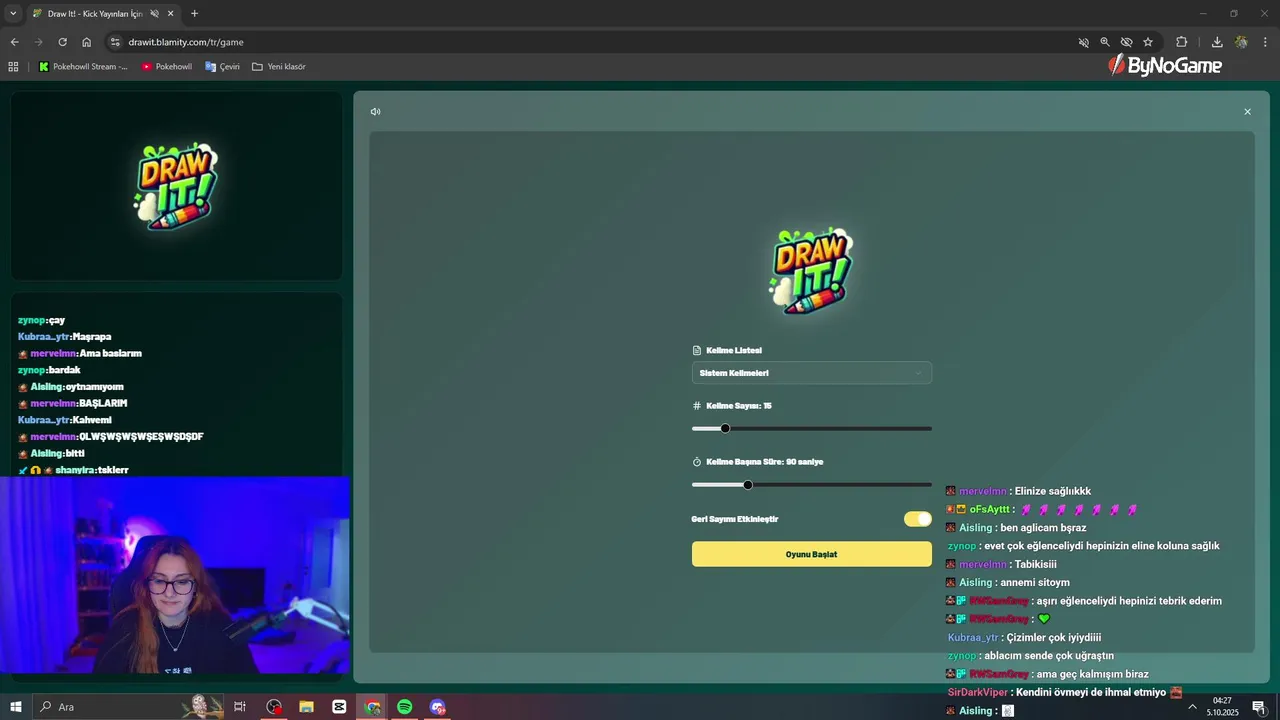Bookmark this page with star icon
Viewport: 1280px width, 720px height.
(x=1148, y=42)
